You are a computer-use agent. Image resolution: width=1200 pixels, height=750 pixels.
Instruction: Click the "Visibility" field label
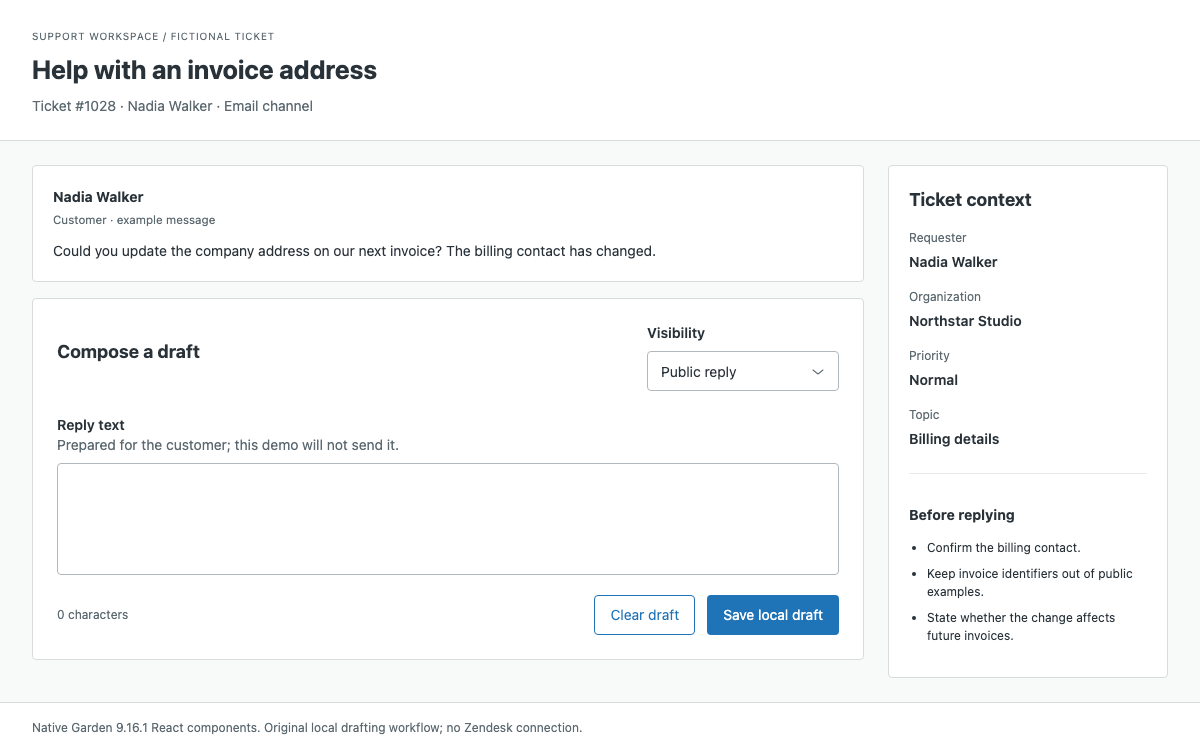[676, 333]
